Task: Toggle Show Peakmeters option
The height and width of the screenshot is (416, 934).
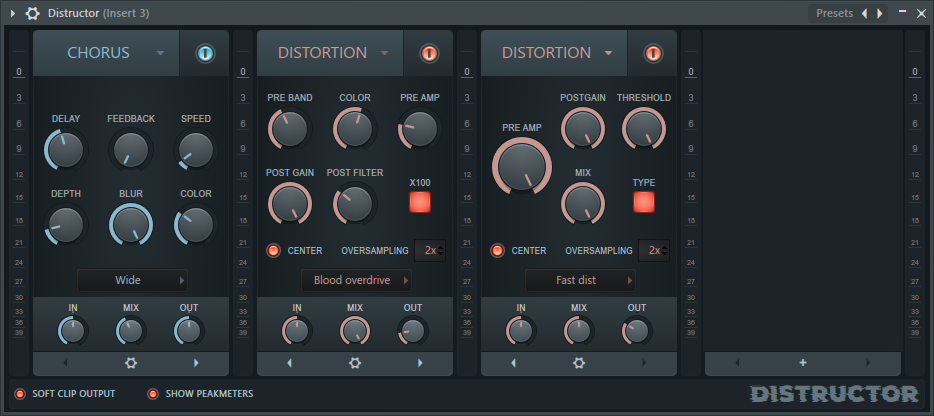Action: pos(154,394)
